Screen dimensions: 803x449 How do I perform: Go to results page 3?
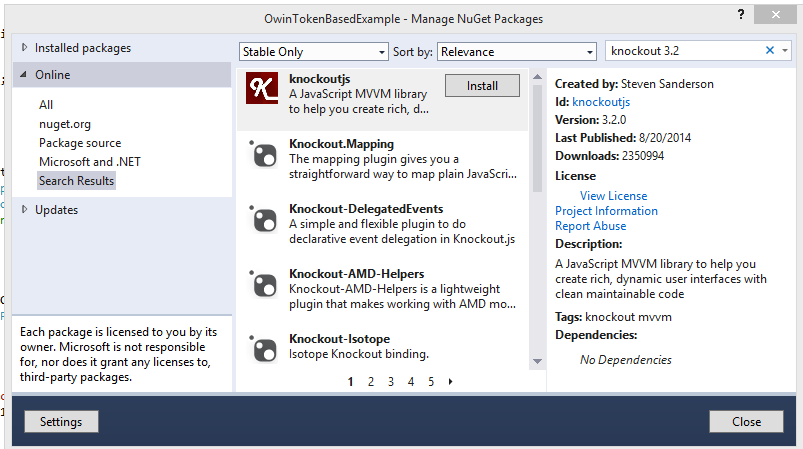pos(391,381)
